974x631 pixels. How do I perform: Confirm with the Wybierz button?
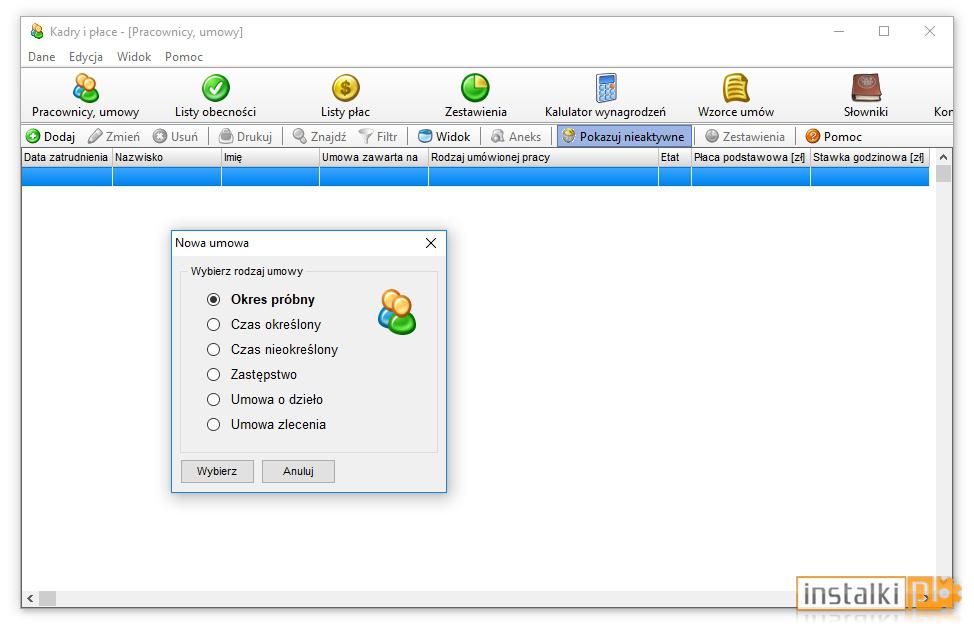pos(217,471)
